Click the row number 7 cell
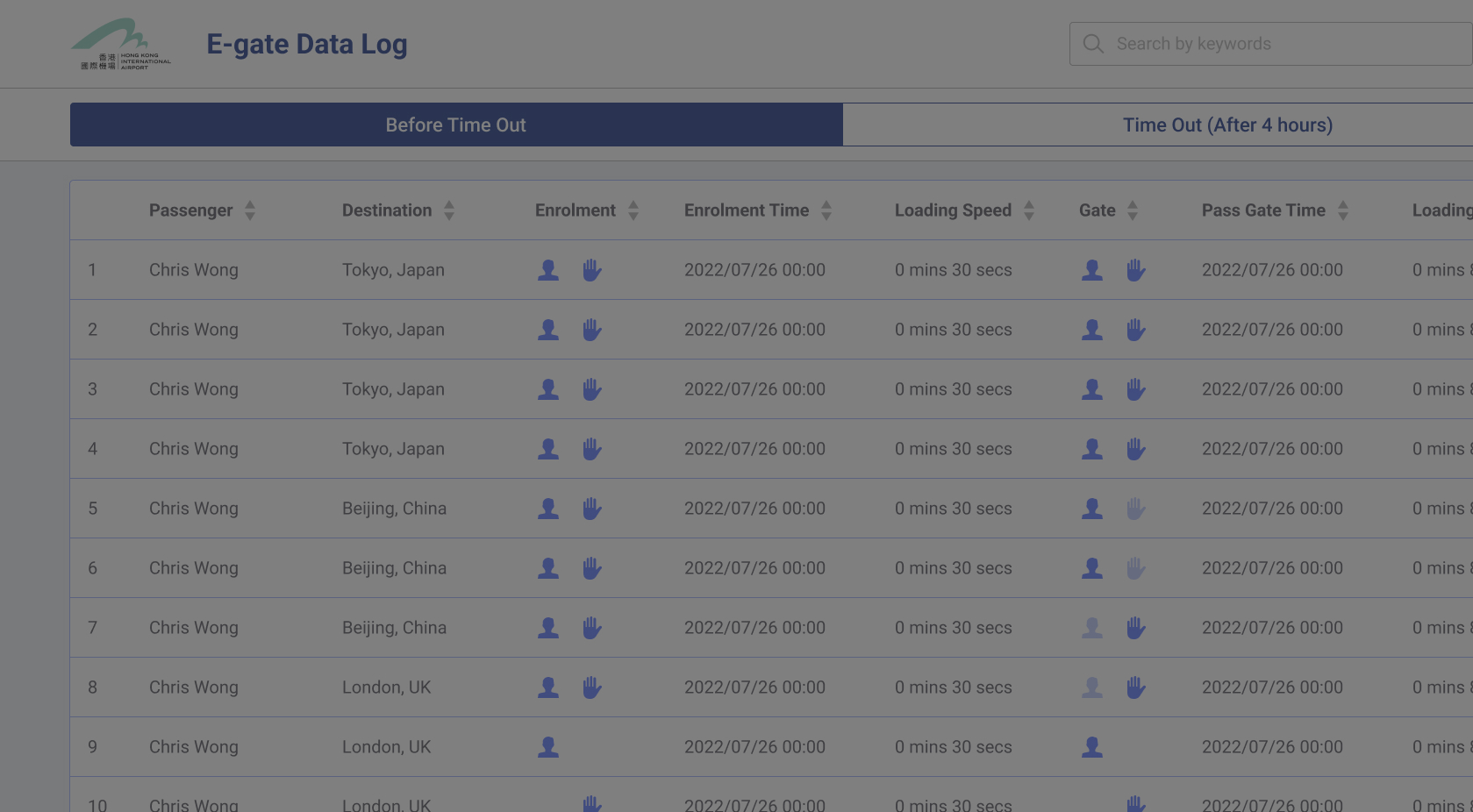This screenshot has width=1473, height=812. coord(92,628)
